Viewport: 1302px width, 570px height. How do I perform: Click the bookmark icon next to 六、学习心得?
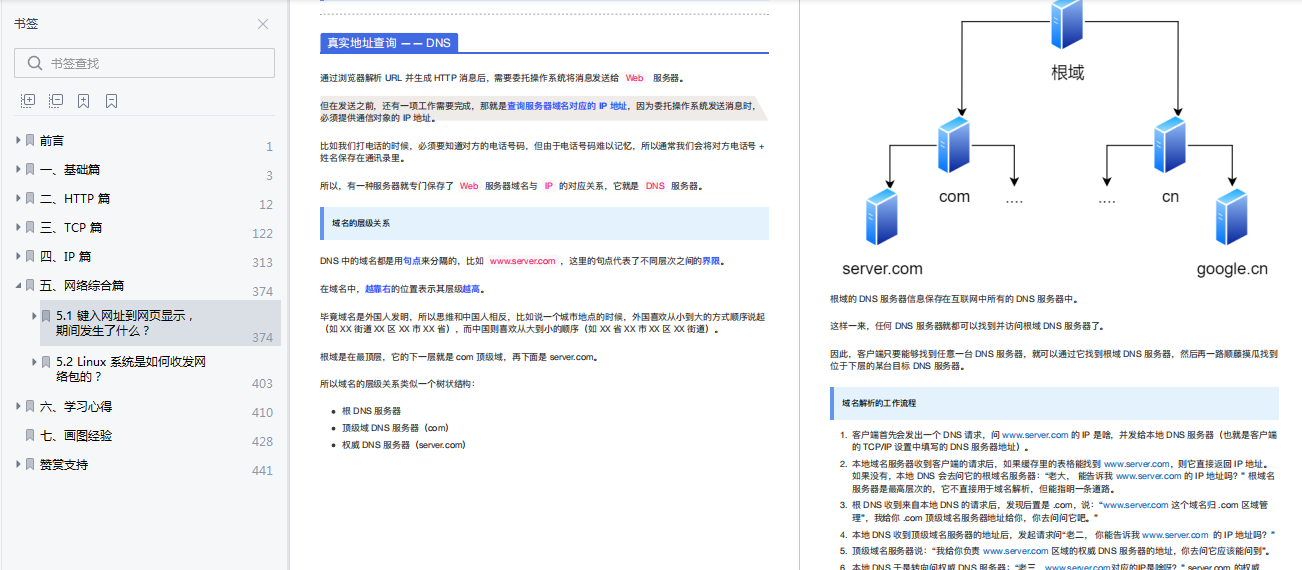click(31, 407)
